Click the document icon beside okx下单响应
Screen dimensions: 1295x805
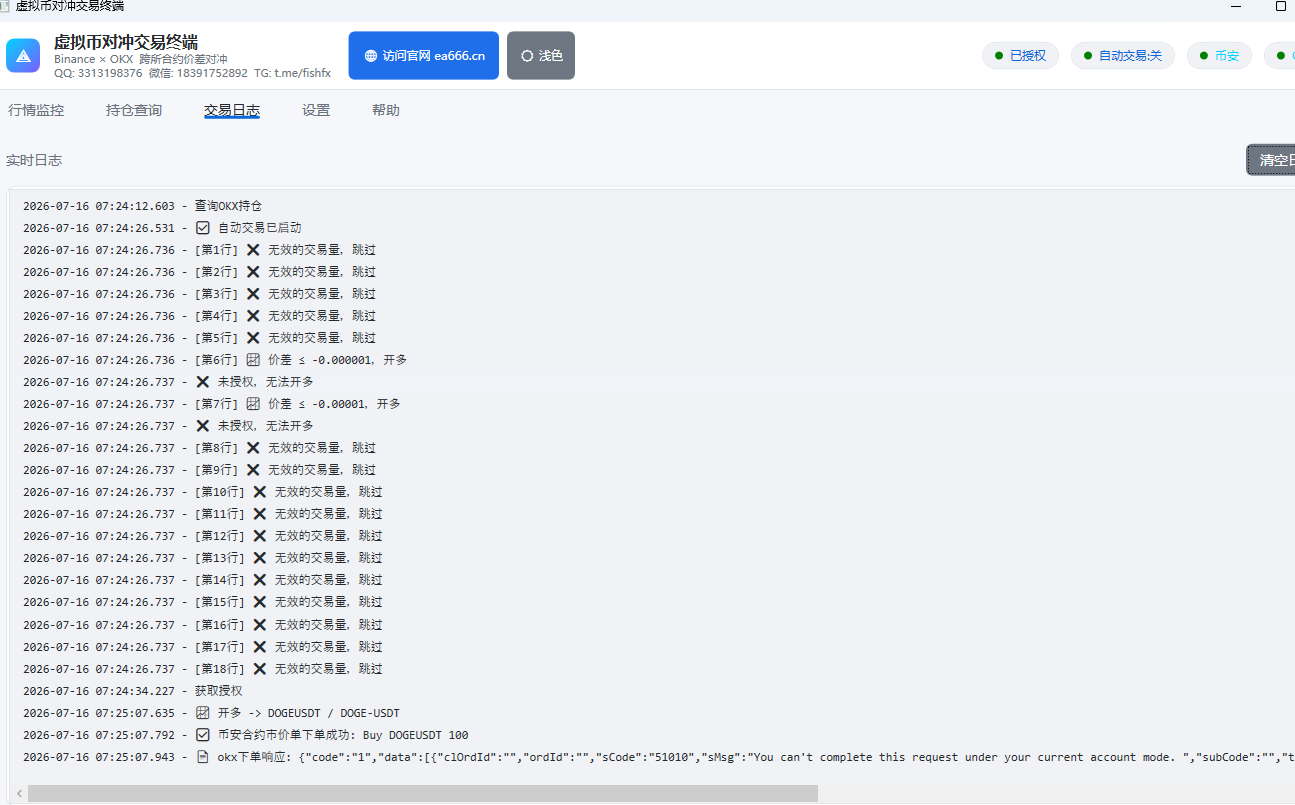[x=203, y=757]
